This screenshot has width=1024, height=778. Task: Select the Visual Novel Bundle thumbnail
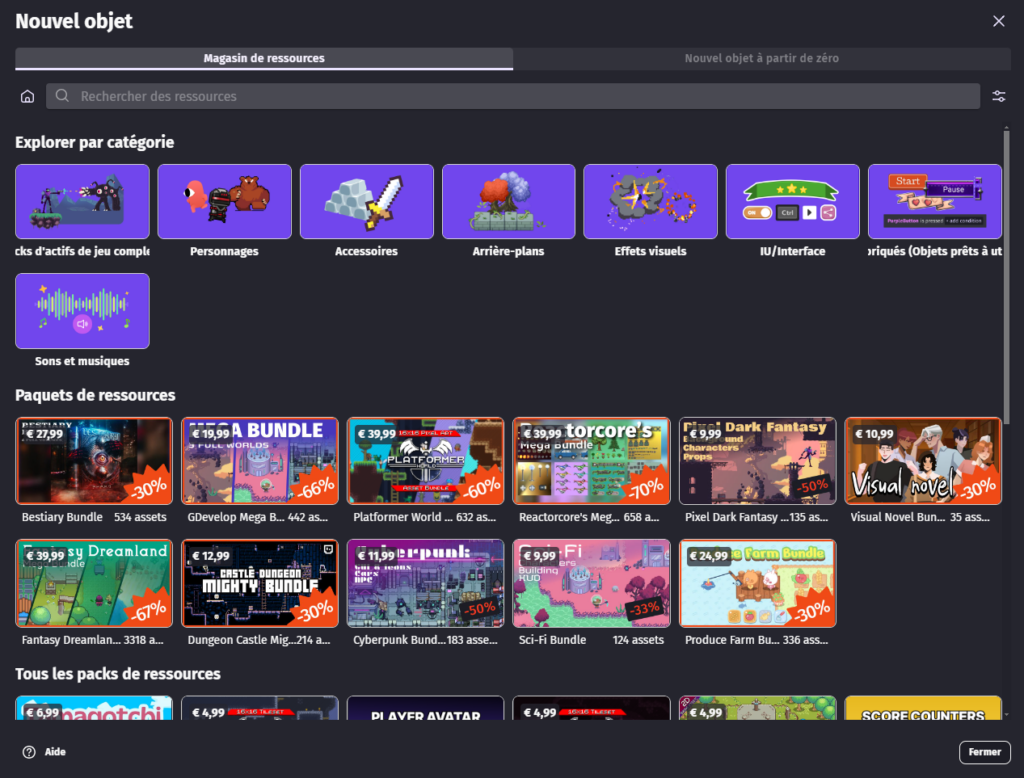(922, 461)
